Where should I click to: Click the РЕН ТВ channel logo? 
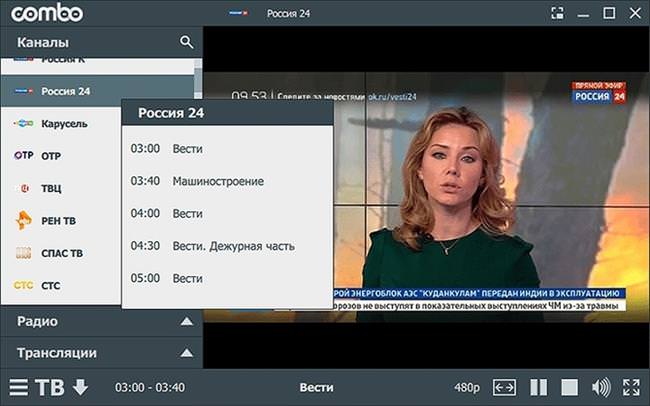(23, 220)
